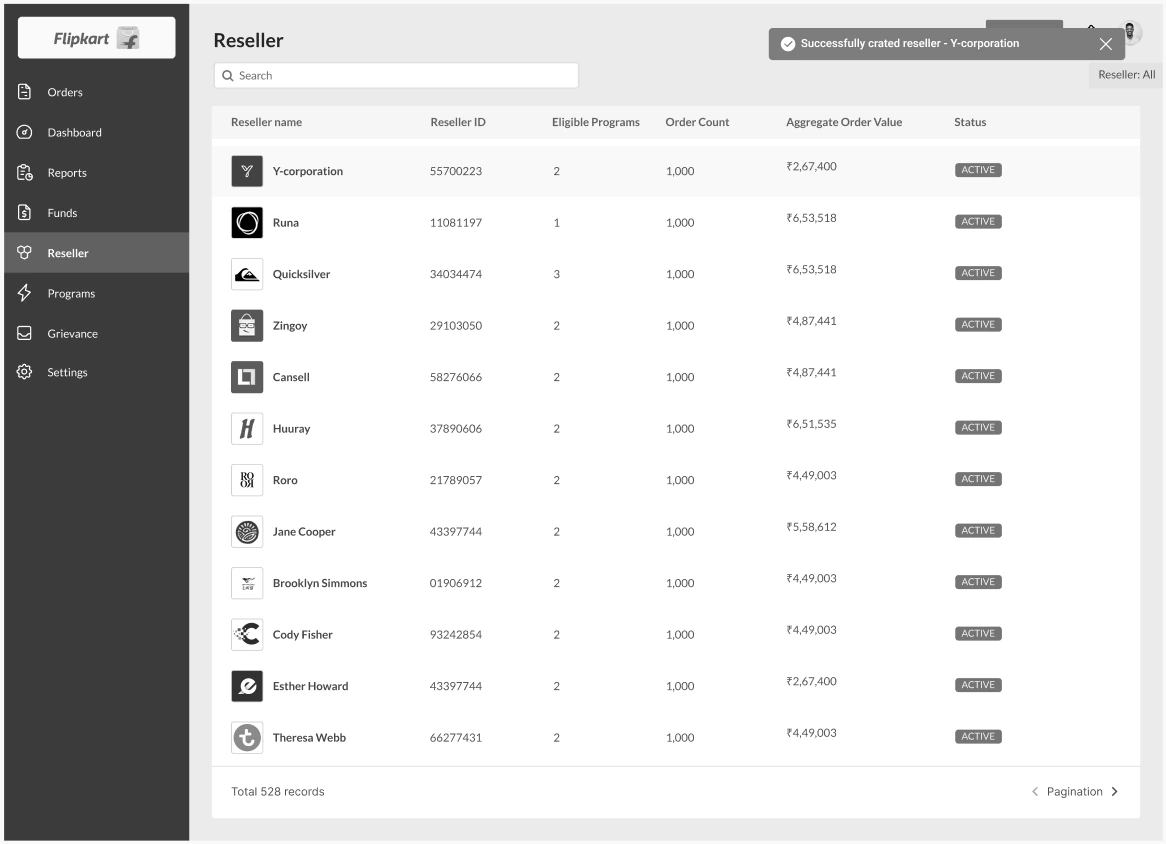1166x844 pixels.
Task: Click the ACTIVE badge in Theresa Webb's row
Action: pos(978,736)
